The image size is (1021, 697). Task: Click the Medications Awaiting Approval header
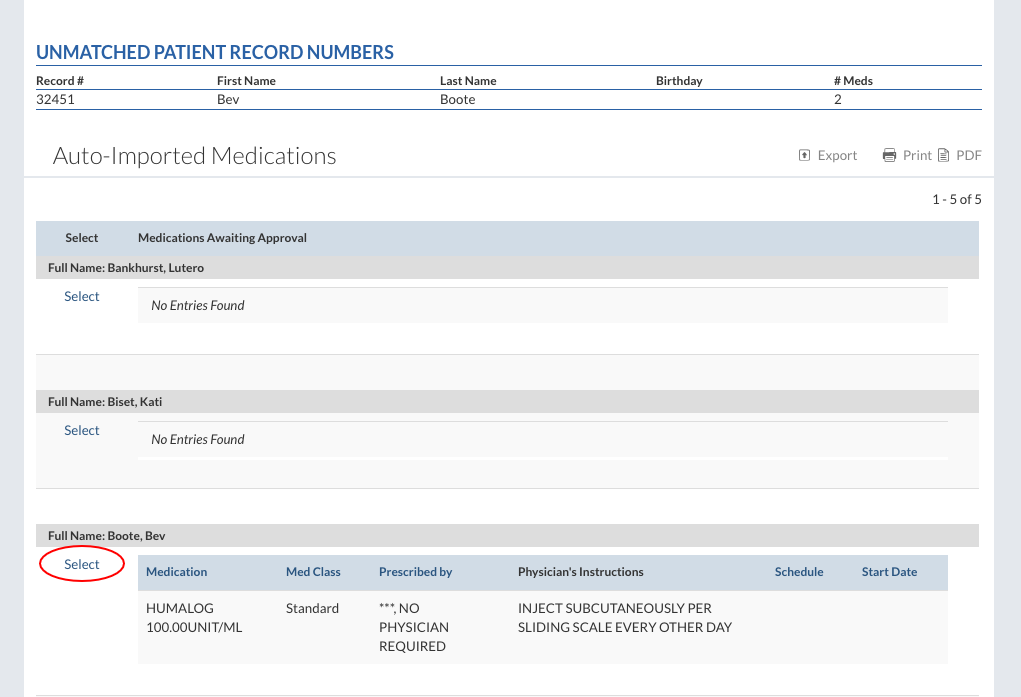222,238
